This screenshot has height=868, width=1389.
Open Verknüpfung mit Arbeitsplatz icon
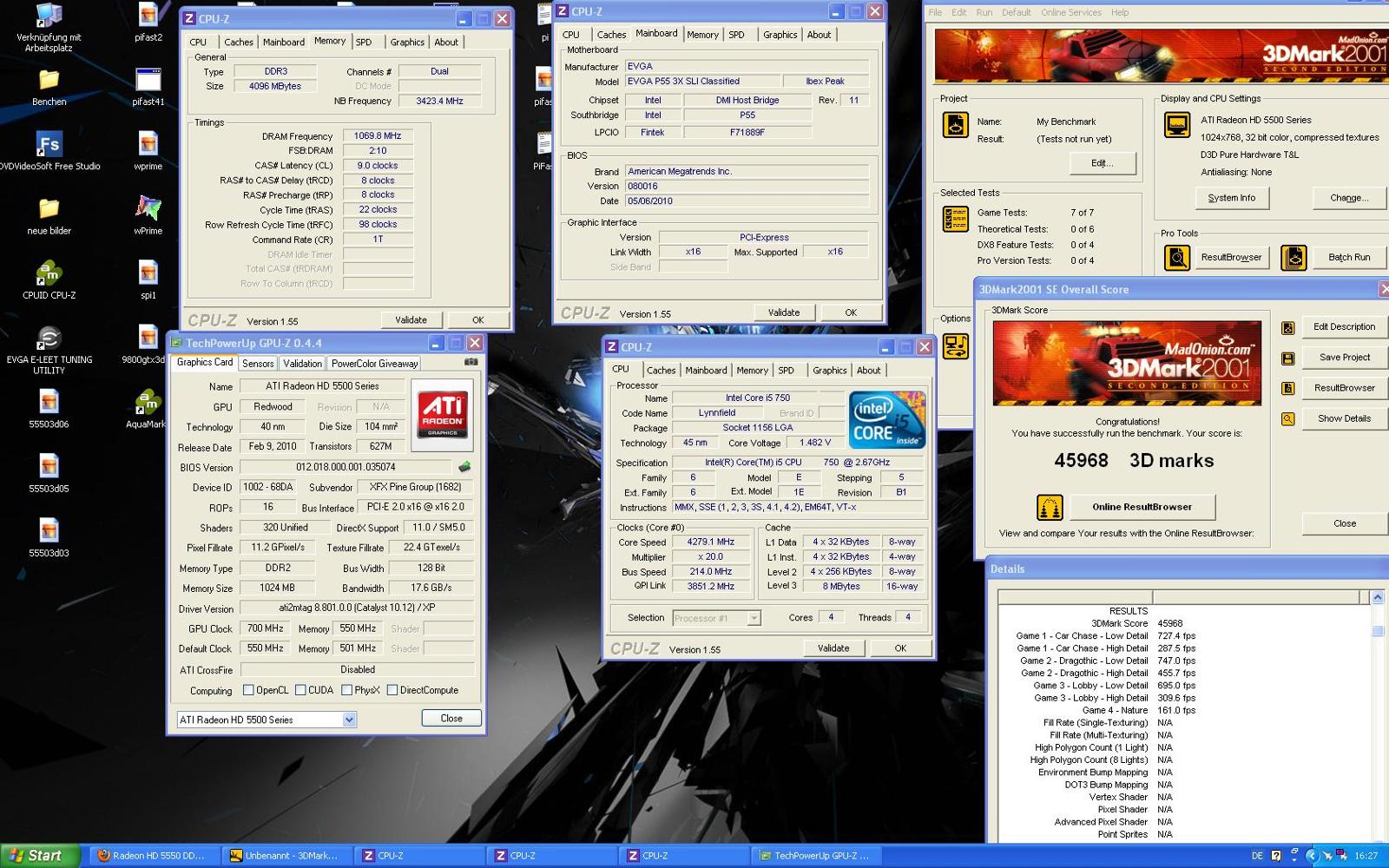(x=49, y=16)
